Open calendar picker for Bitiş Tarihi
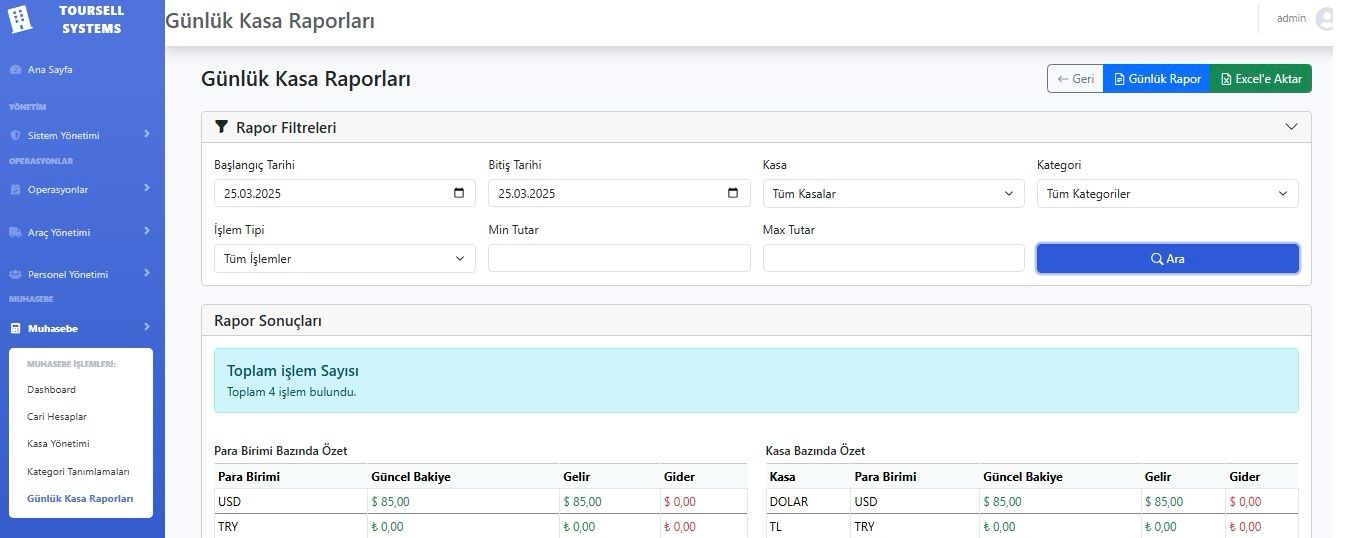Viewport: 1370px width, 538px height. tap(733, 194)
